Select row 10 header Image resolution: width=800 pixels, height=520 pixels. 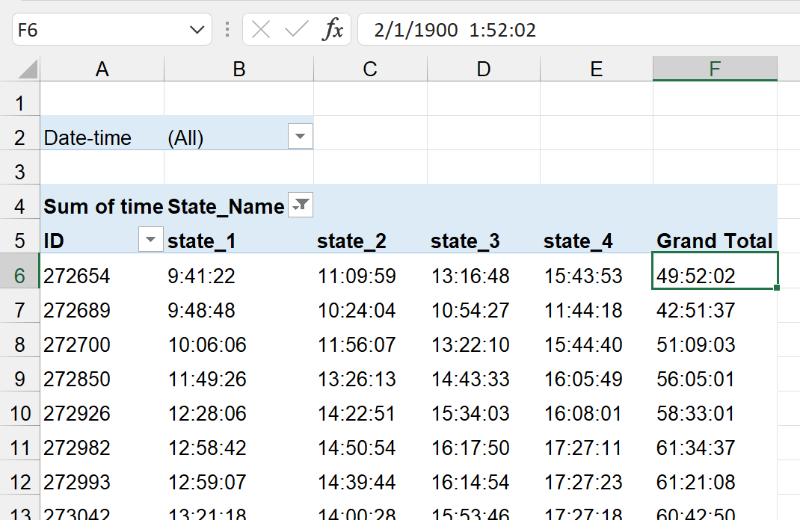click(x=20, y=413)
